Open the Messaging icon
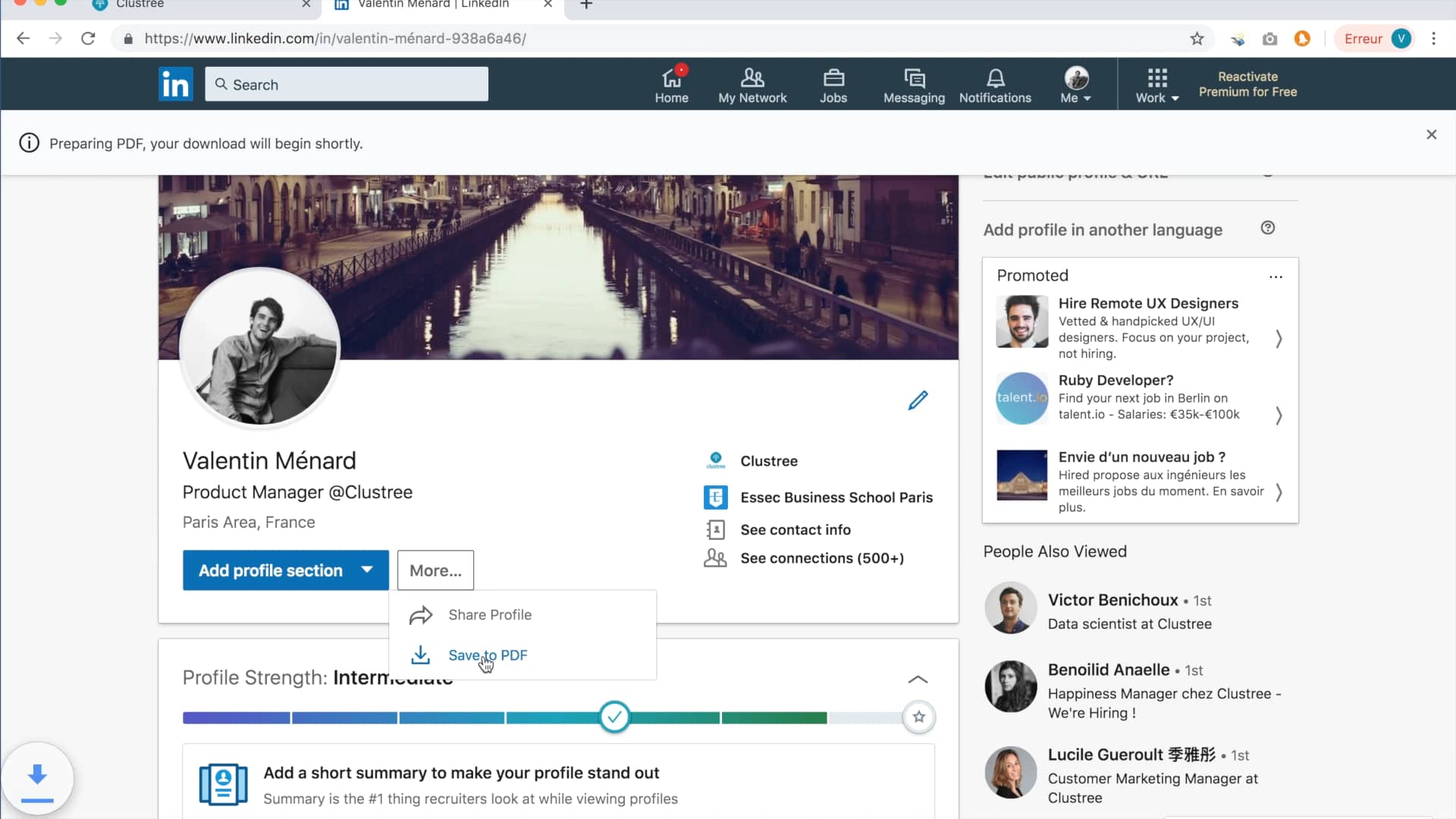Screen dimensions: 1456x819 (x=913, y=83)
